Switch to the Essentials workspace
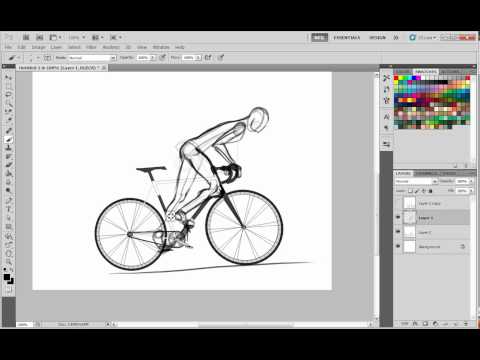Screen dimensions: 480x360 click(x=347, y=38)
